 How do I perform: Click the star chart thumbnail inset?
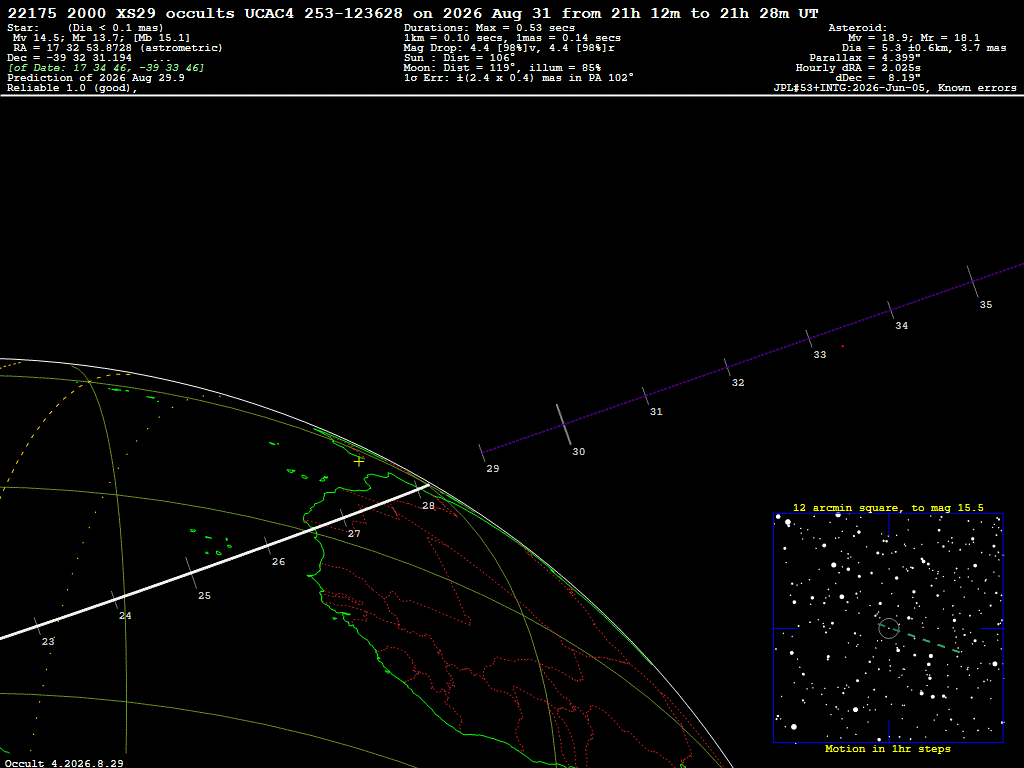[x=888, y=628]
